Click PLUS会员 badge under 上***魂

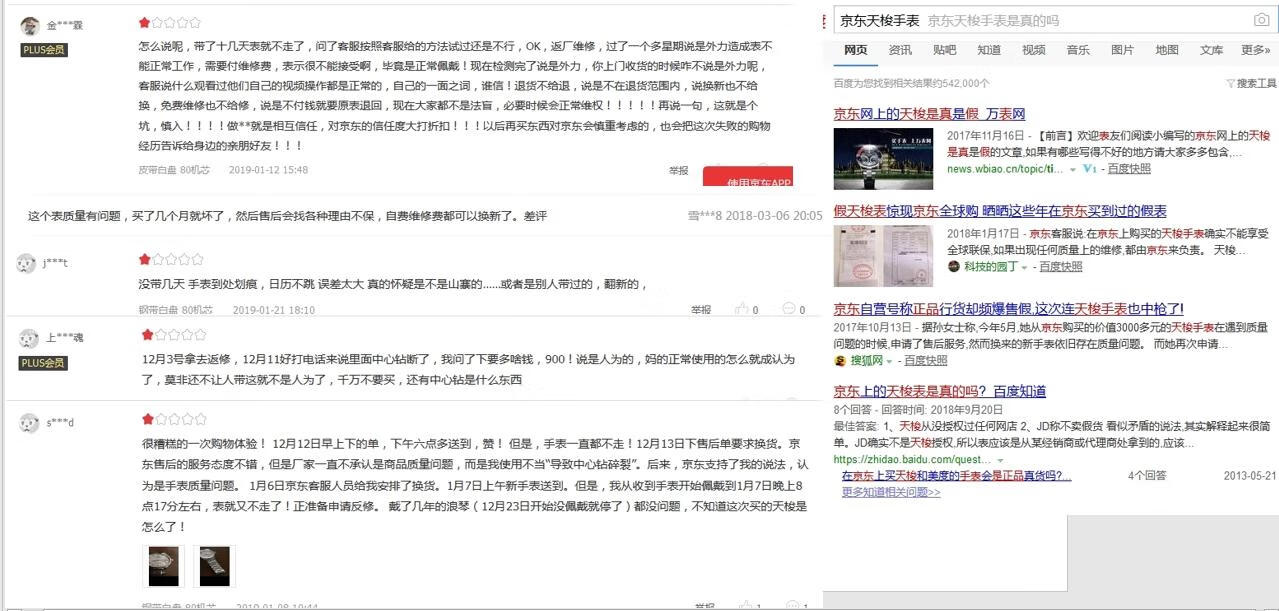[44, 363]
